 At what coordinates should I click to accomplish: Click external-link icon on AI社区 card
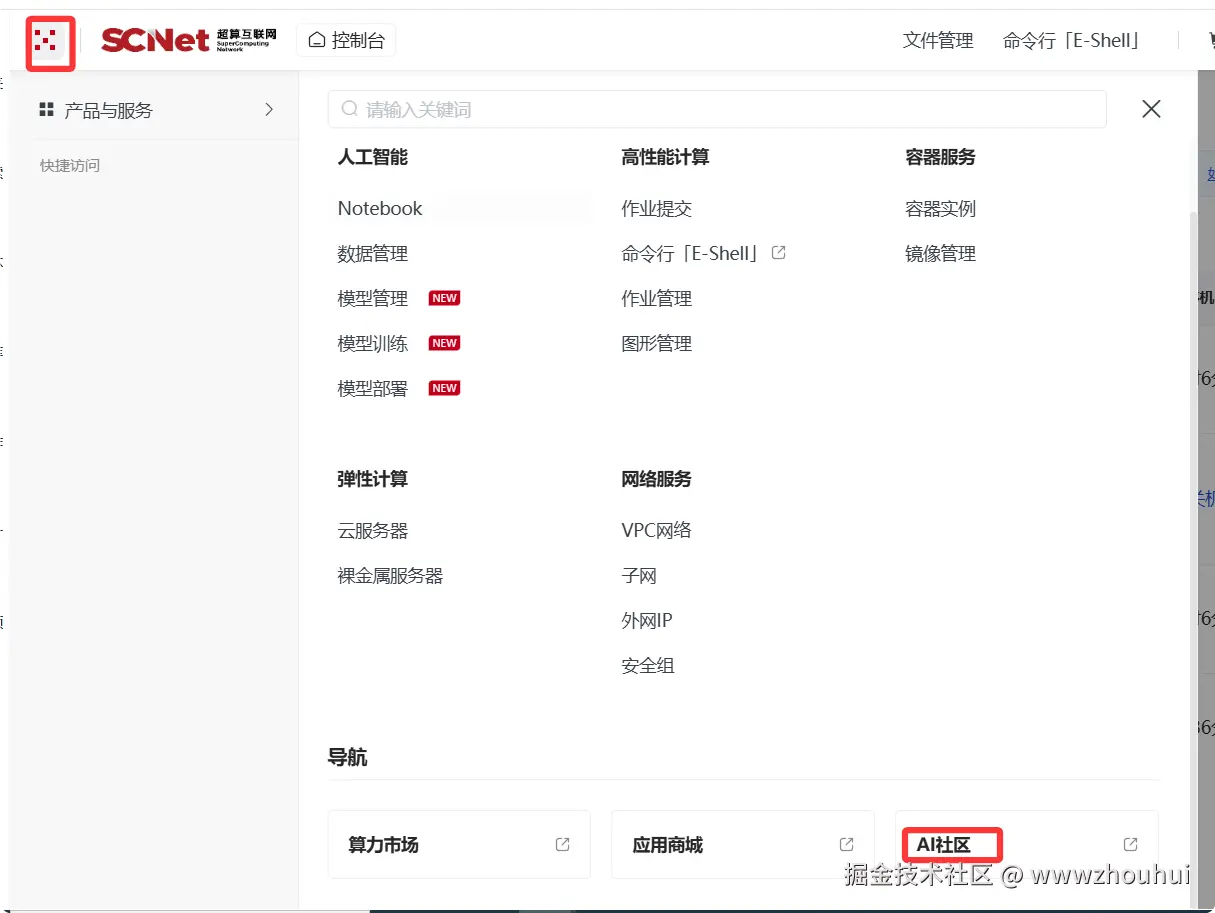pyautogui.click(x=1131, y=844)
